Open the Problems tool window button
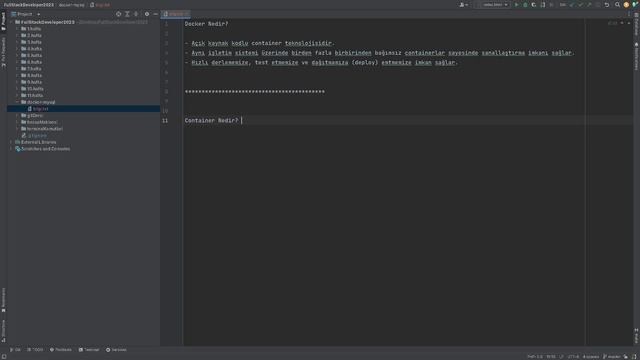This screenshot has height=360, width=640. point(61,350)
